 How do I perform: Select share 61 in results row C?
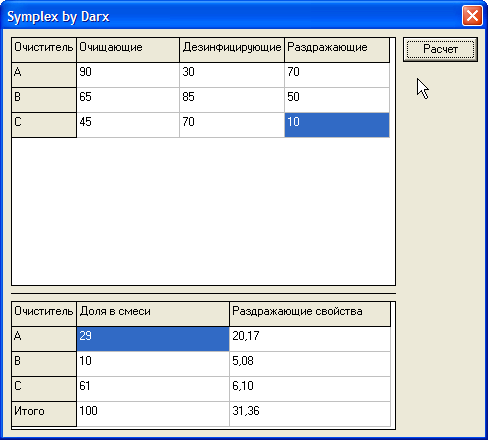pos(153,389)
